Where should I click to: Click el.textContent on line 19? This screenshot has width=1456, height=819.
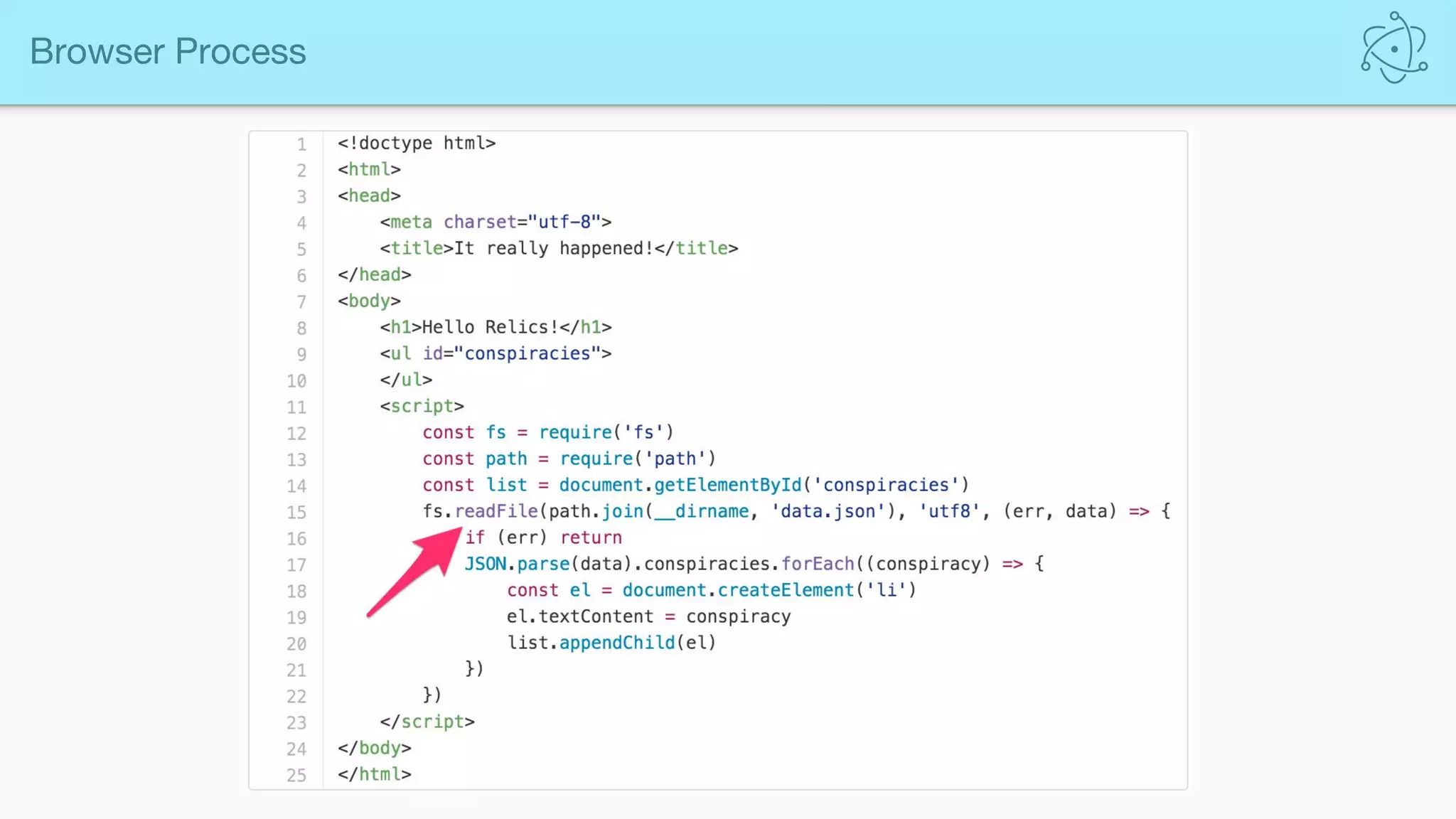[579, 616]
